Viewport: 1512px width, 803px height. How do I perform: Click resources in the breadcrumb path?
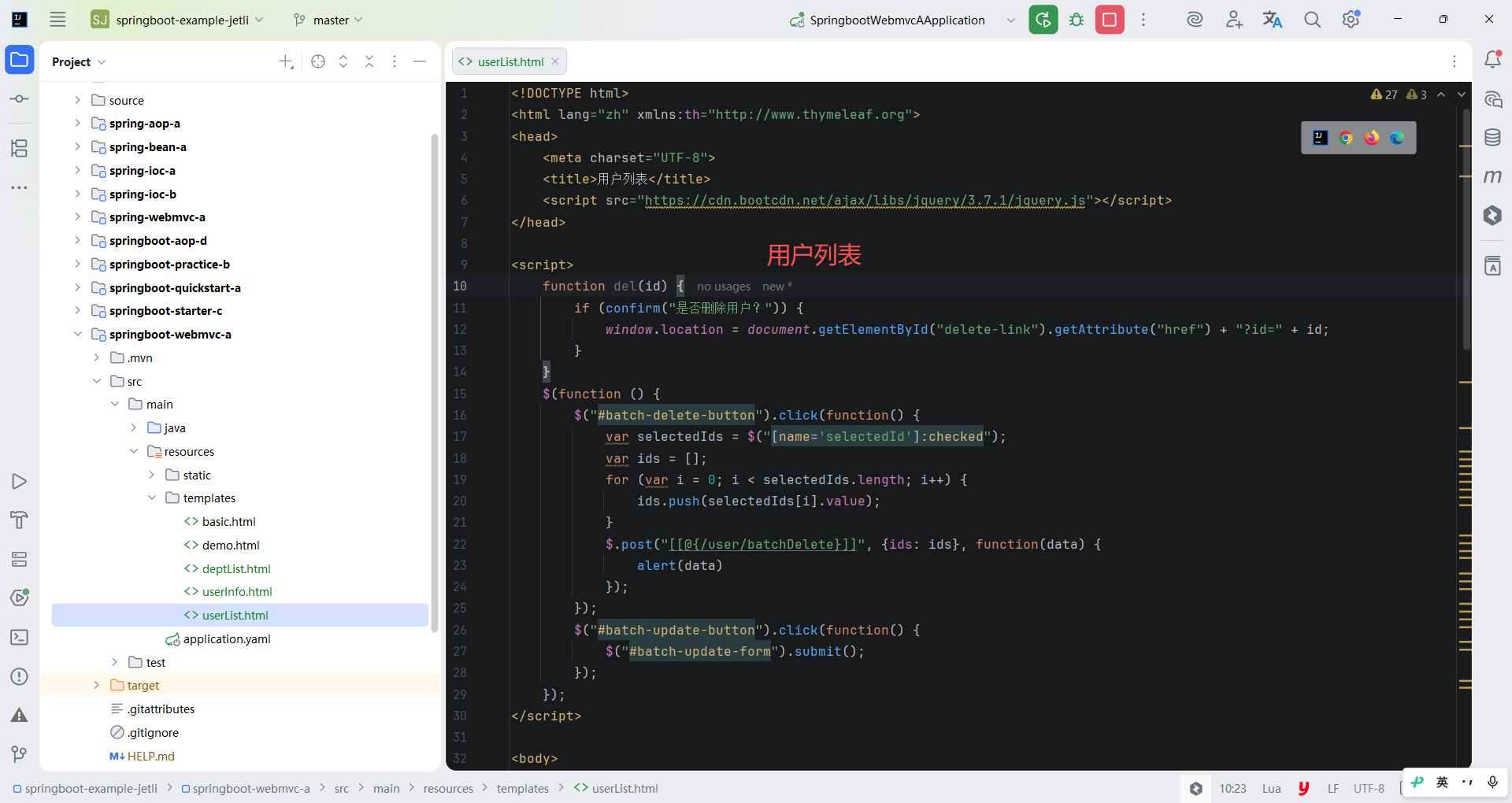[x=448, y=788]
